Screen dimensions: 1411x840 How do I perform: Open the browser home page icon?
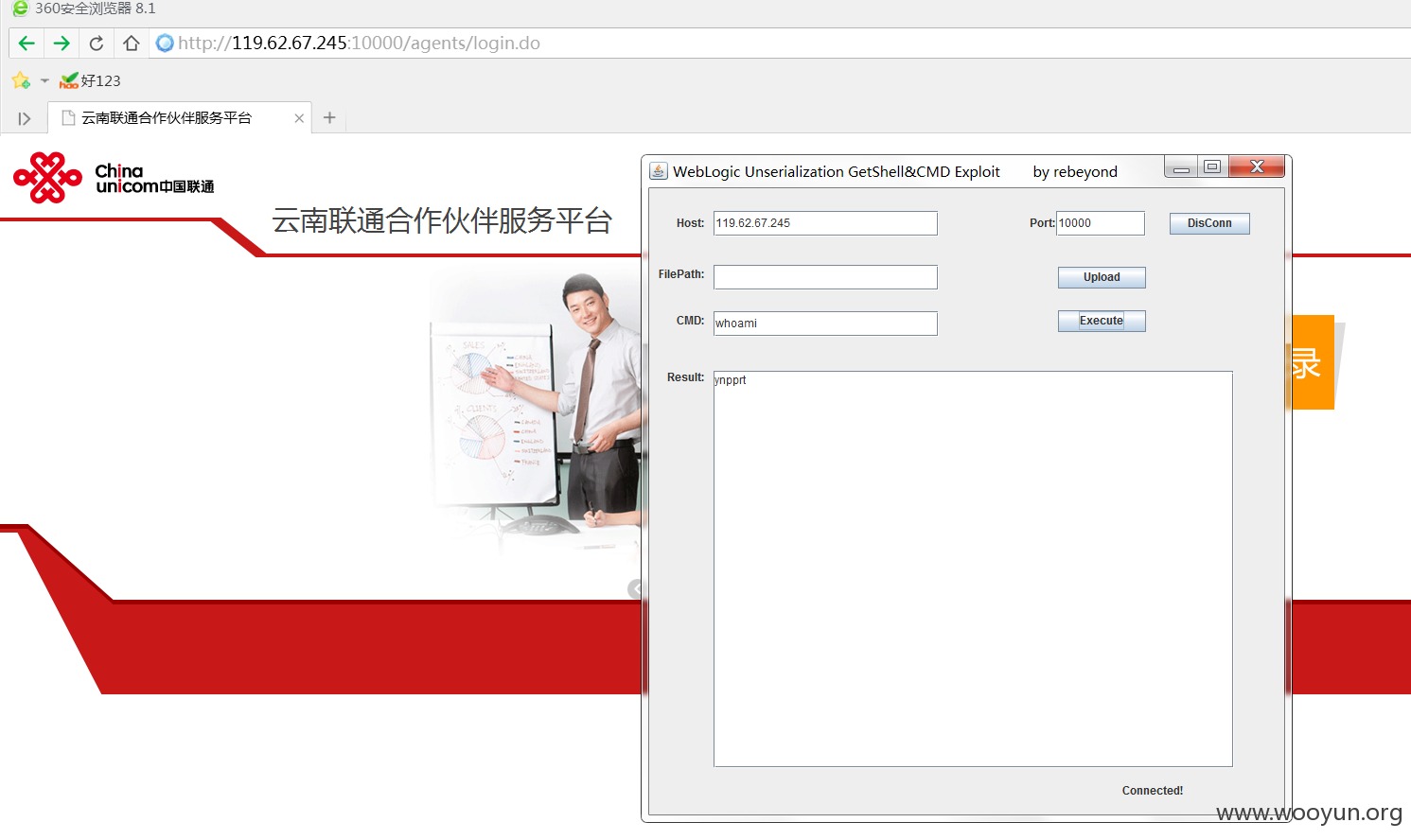(x=132, y=44)
